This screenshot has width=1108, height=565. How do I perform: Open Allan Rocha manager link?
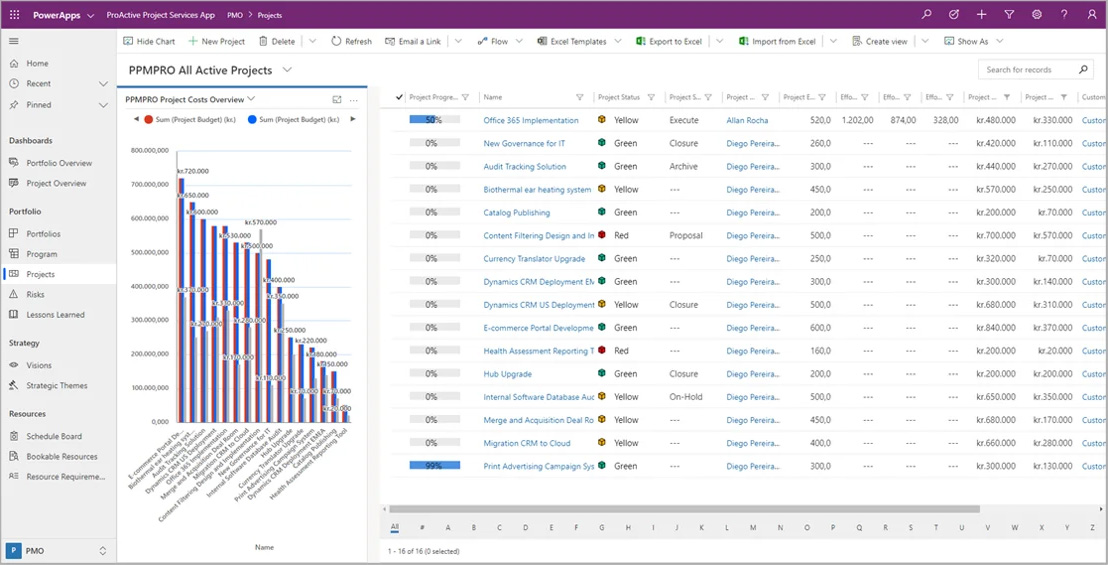coord(747,120)
